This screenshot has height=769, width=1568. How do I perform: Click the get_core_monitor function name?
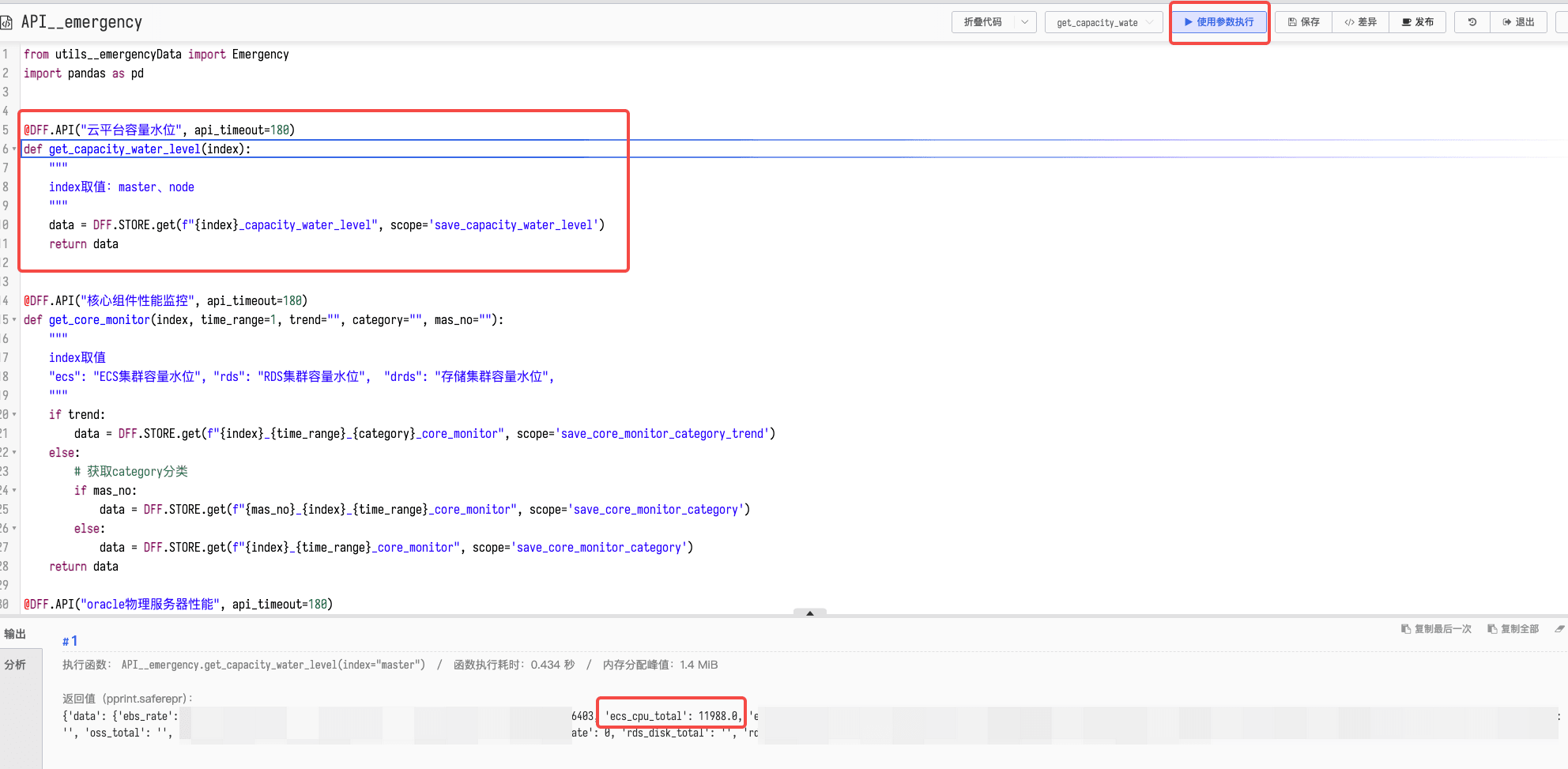pyautogui.click(x=100, y=319)
